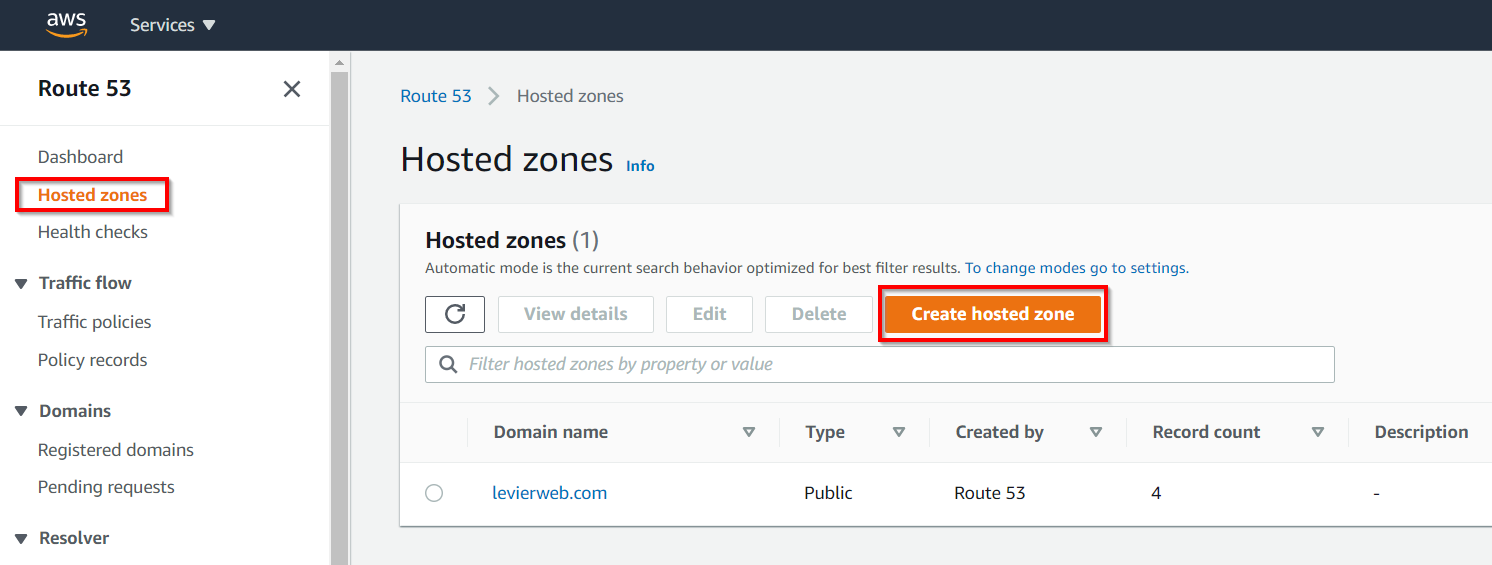The image size is (1492, 565).
Task: Go to Health checks
Action: [93, 232]
